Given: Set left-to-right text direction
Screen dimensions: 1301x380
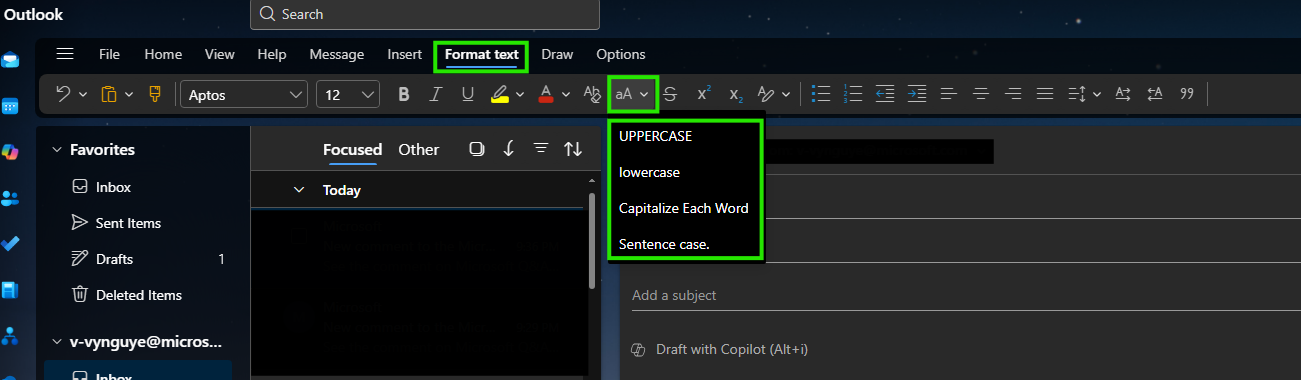Looking at the screenshot, I should coord(1123,94).
